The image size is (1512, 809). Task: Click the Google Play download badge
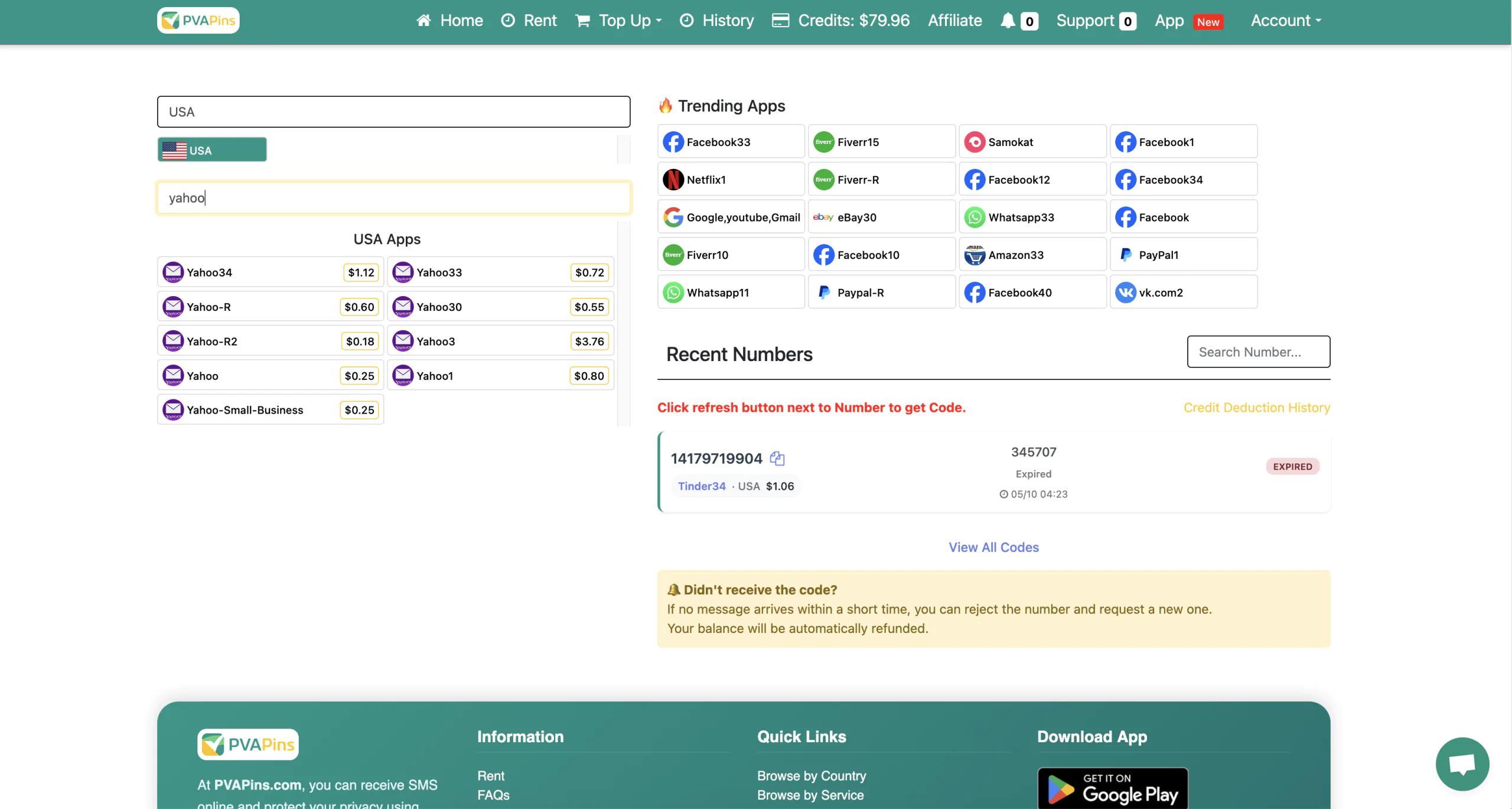(1113, 788)
